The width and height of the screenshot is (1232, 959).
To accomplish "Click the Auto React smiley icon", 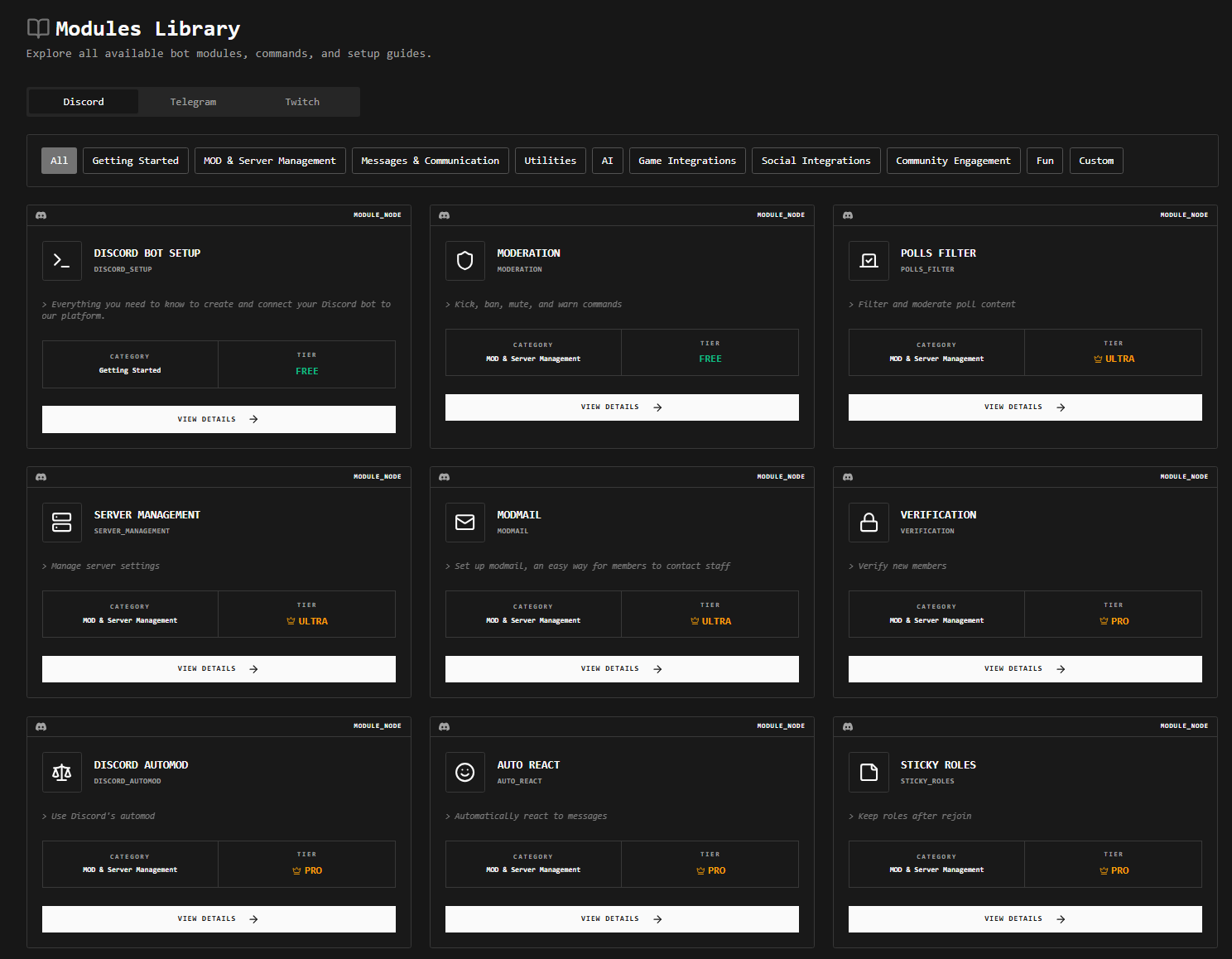I will [x=464, y=772].
